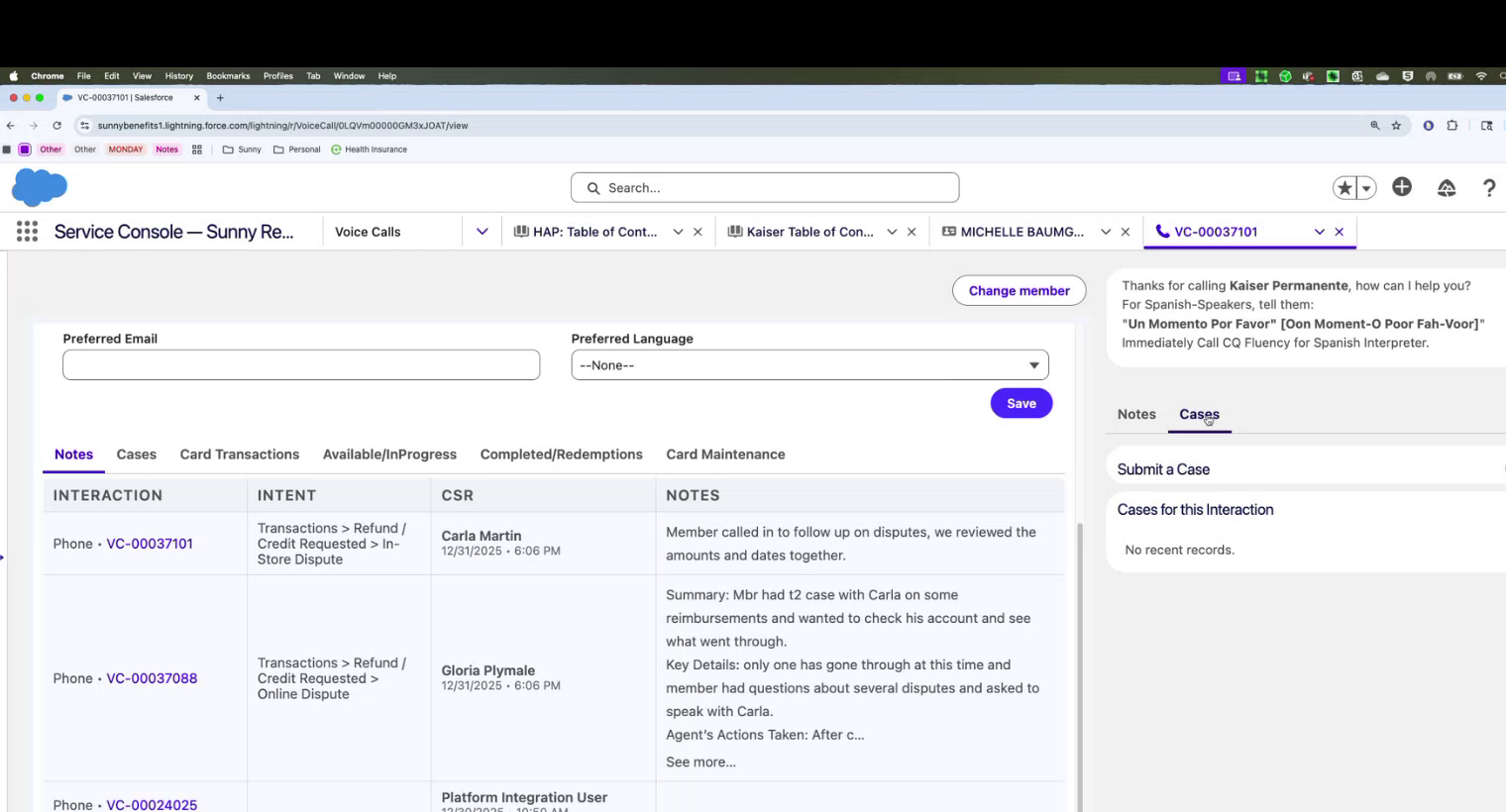Focus the Preferred Email input field

click(301, 365)
